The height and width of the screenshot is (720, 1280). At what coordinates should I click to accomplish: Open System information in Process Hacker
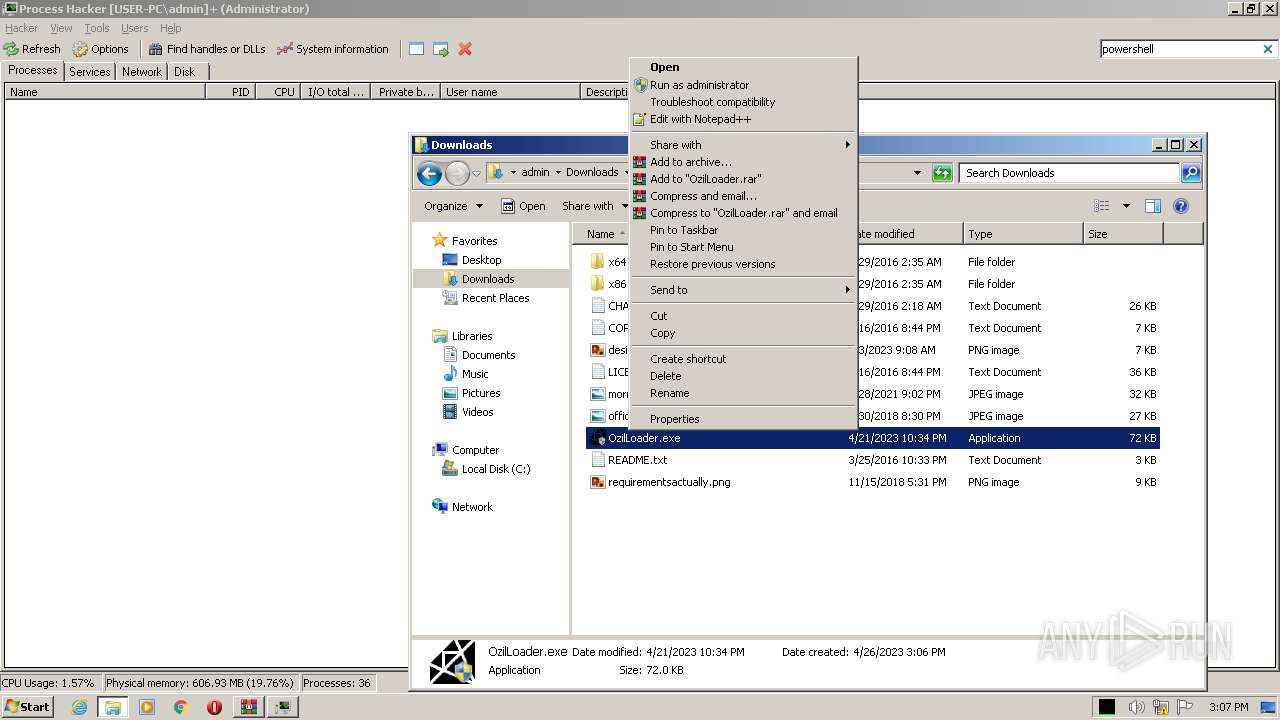point(332,49)
